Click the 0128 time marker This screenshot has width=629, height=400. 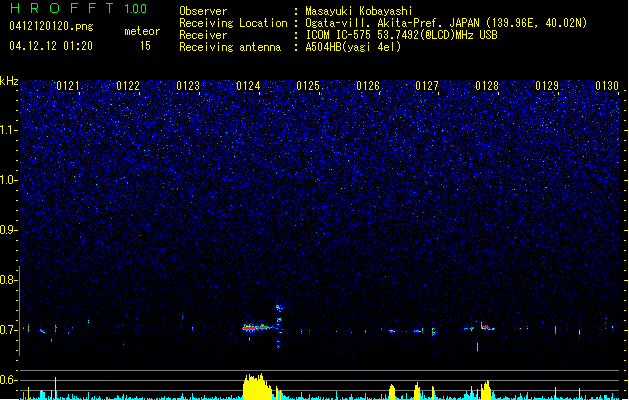(x=487, y=86)
